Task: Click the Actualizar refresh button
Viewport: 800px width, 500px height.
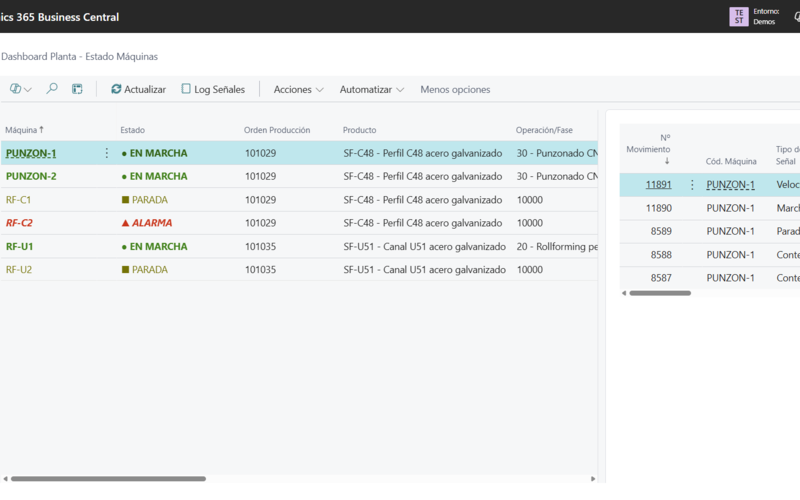Action: [138, 89]
